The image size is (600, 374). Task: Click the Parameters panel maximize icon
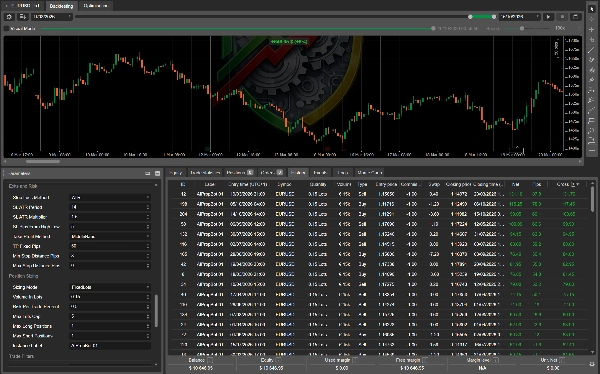click(x=157, y=173)
